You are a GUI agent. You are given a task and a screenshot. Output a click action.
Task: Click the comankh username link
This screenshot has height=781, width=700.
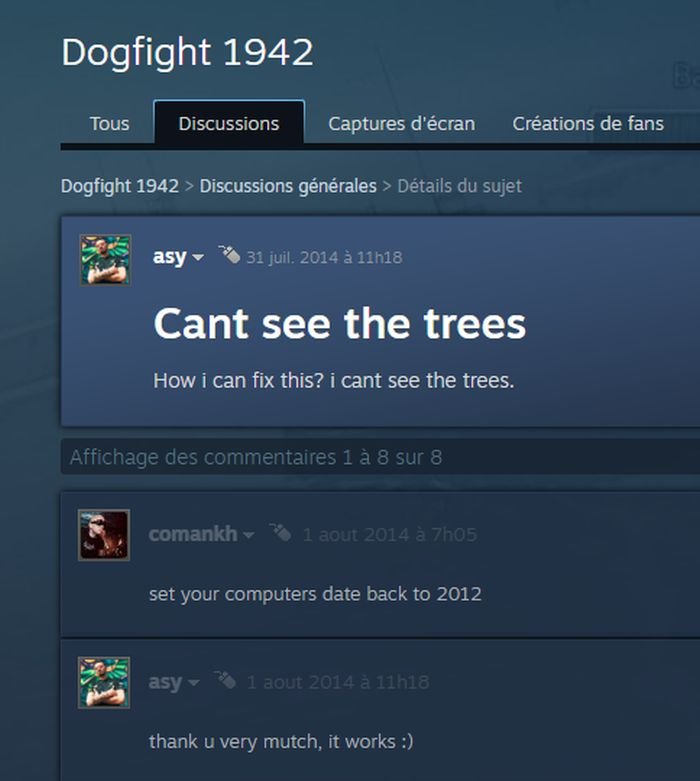193,534
